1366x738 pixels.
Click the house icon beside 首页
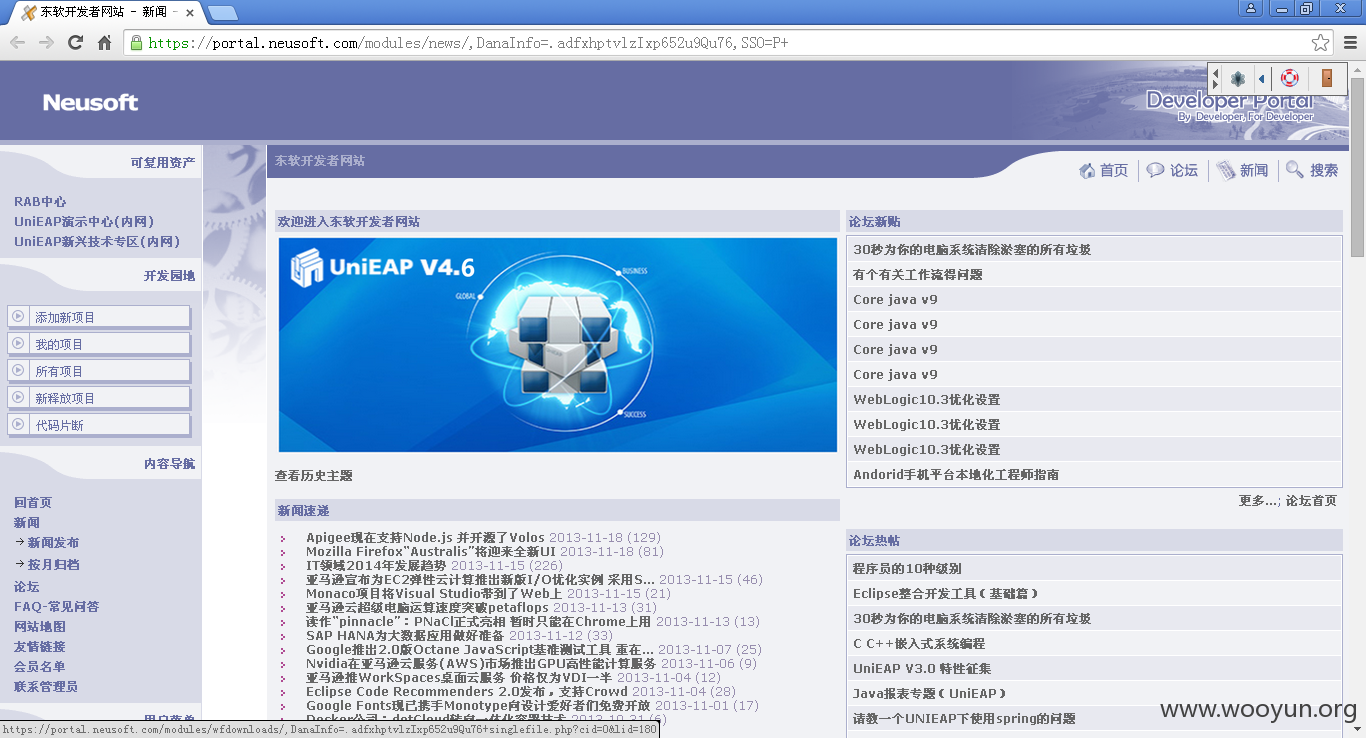[1087, 171]
